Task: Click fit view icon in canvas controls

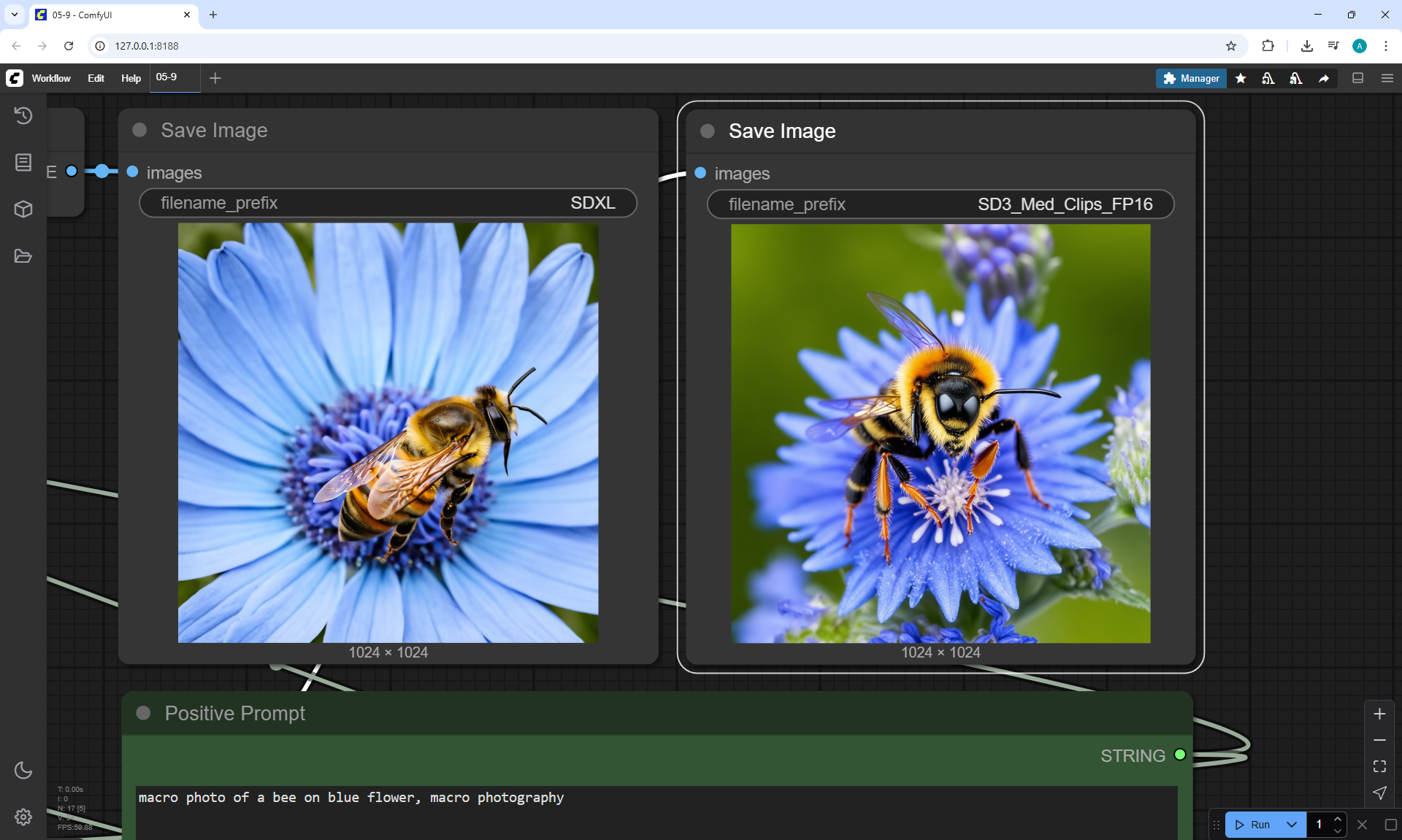Action: coord(1379,766)
